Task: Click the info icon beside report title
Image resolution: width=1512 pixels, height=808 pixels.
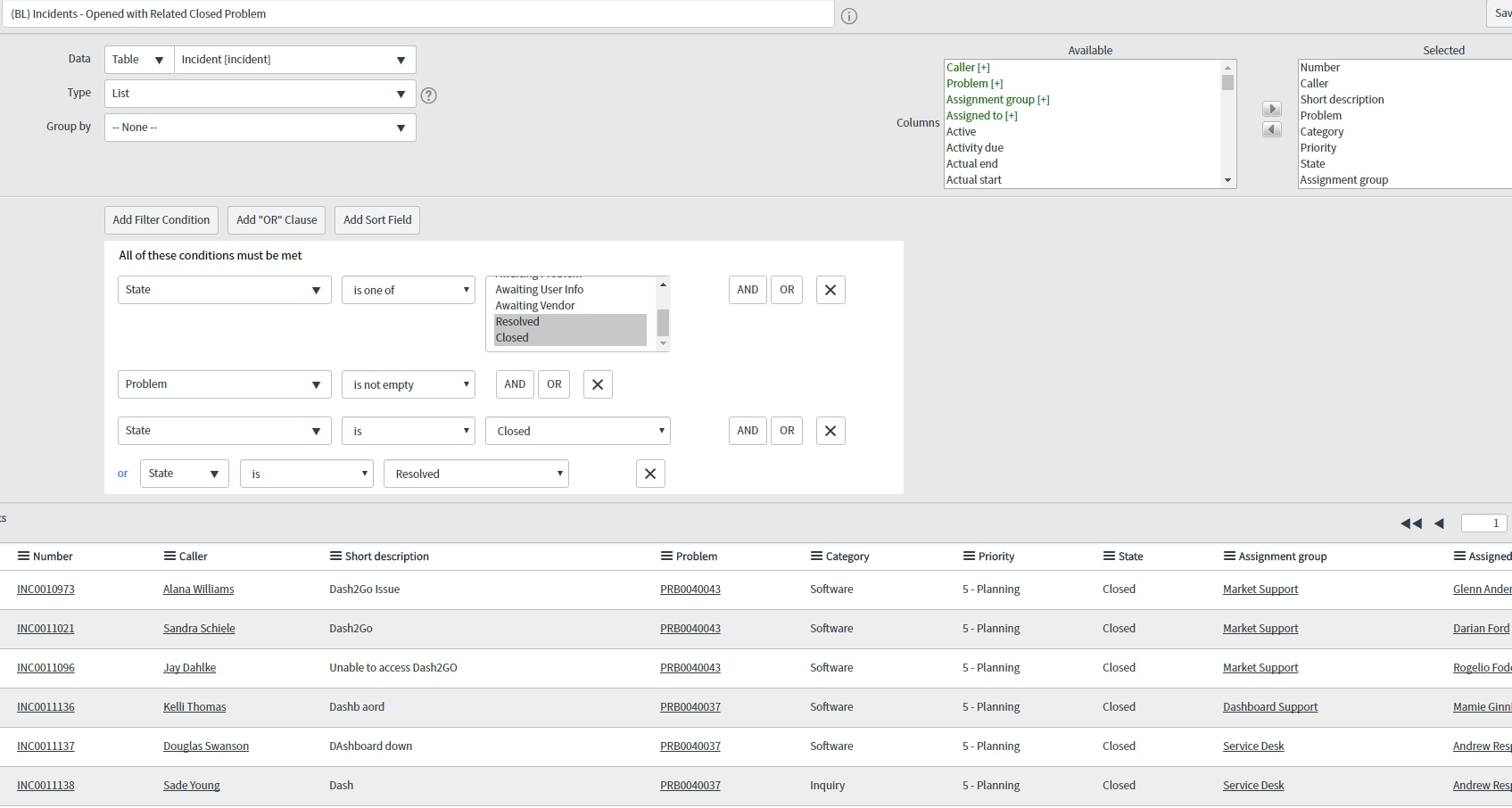Action: tap(849, 16)
